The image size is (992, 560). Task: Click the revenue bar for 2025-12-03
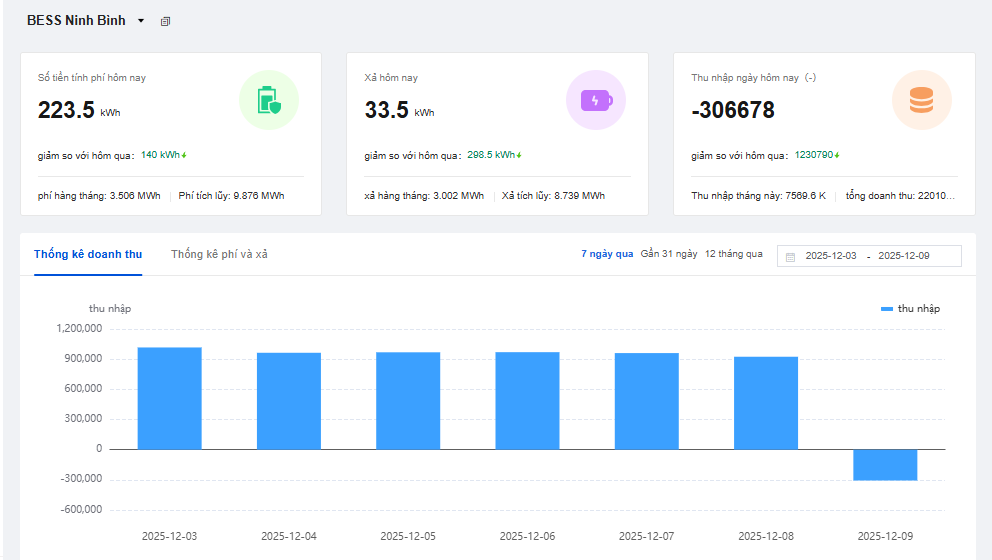(x=169, y=398)
